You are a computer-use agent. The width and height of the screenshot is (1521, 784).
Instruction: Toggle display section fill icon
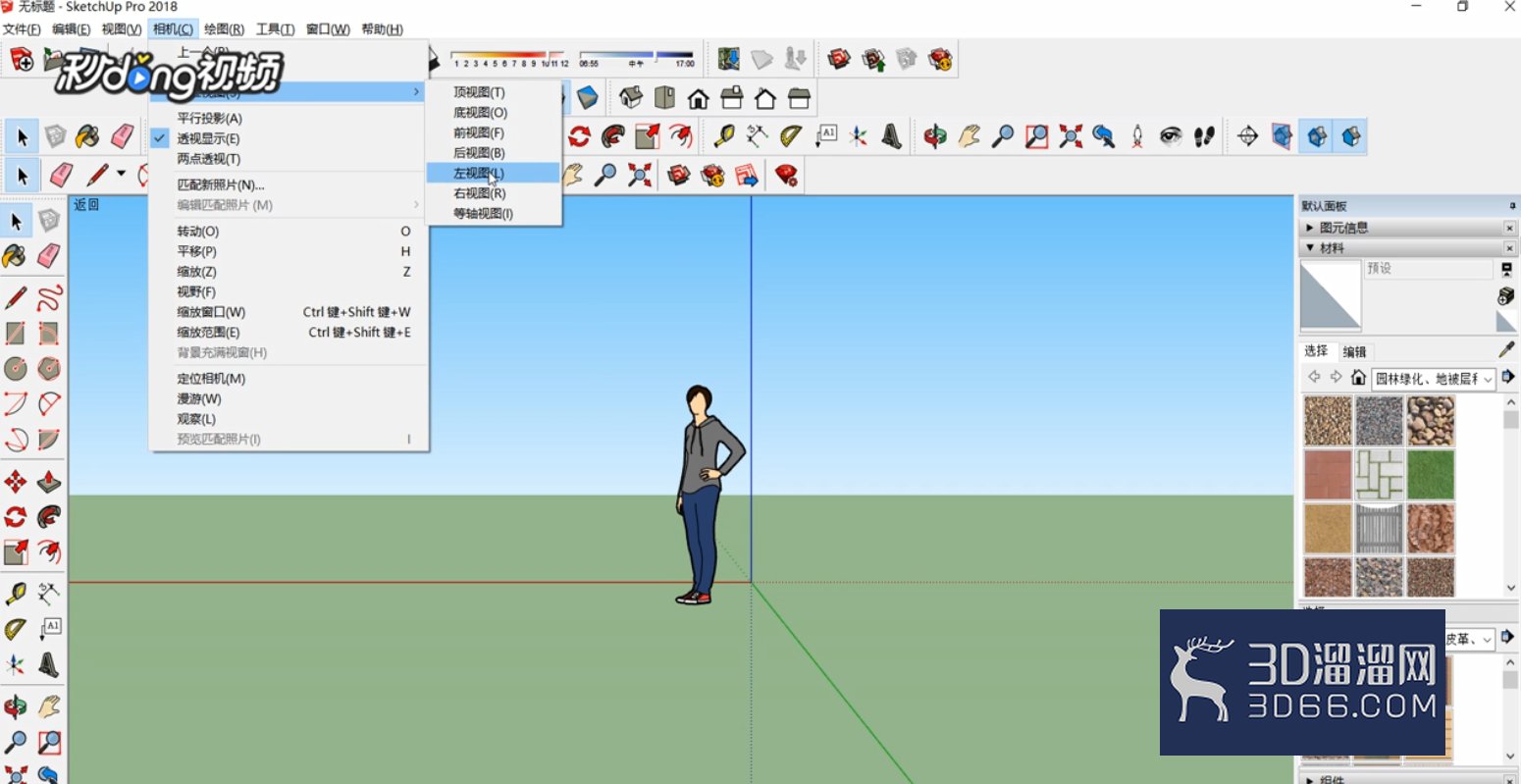tap(1351, 136)
